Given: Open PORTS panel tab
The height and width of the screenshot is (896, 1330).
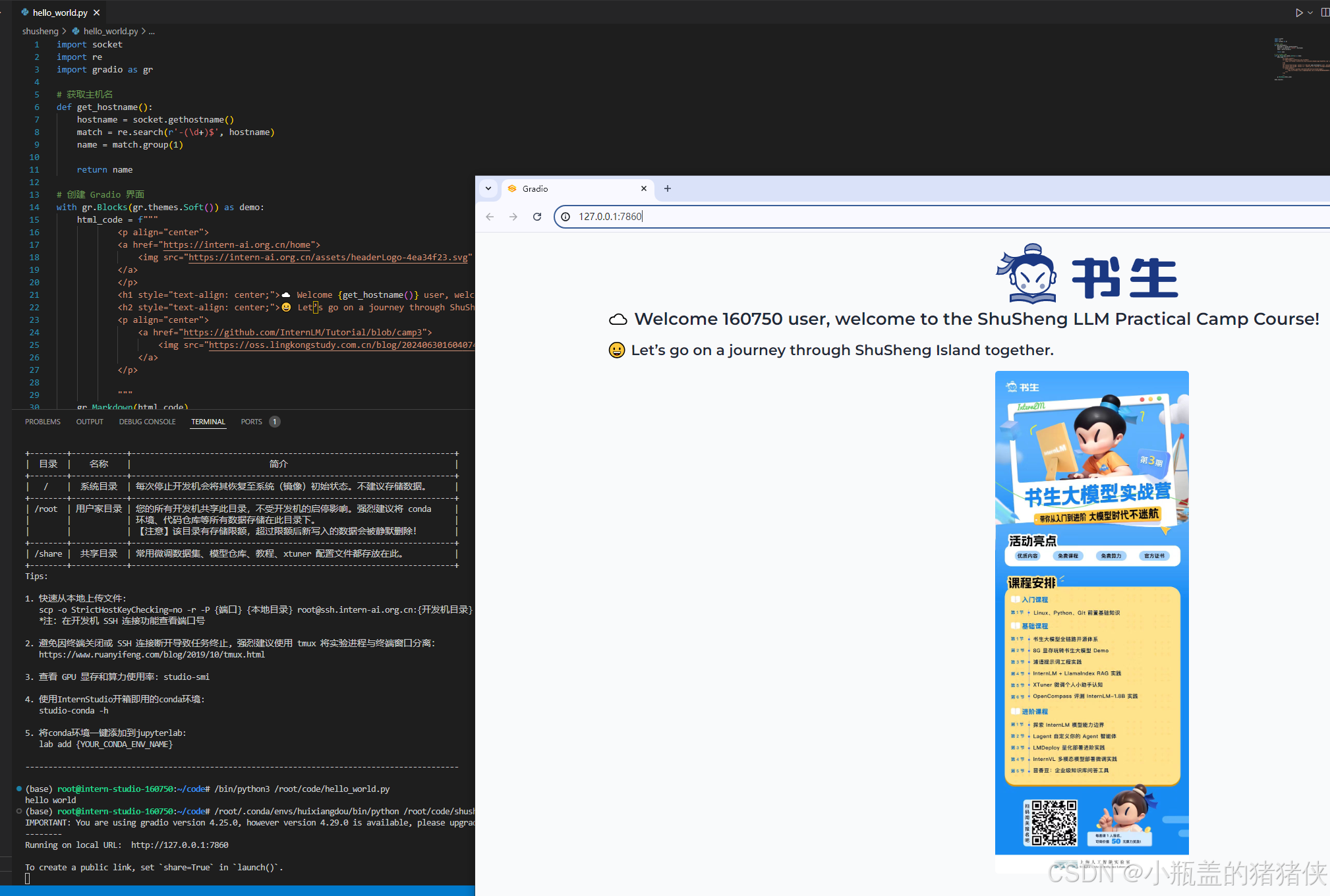Looking at the screenshot, I should [x=251, y=422].
